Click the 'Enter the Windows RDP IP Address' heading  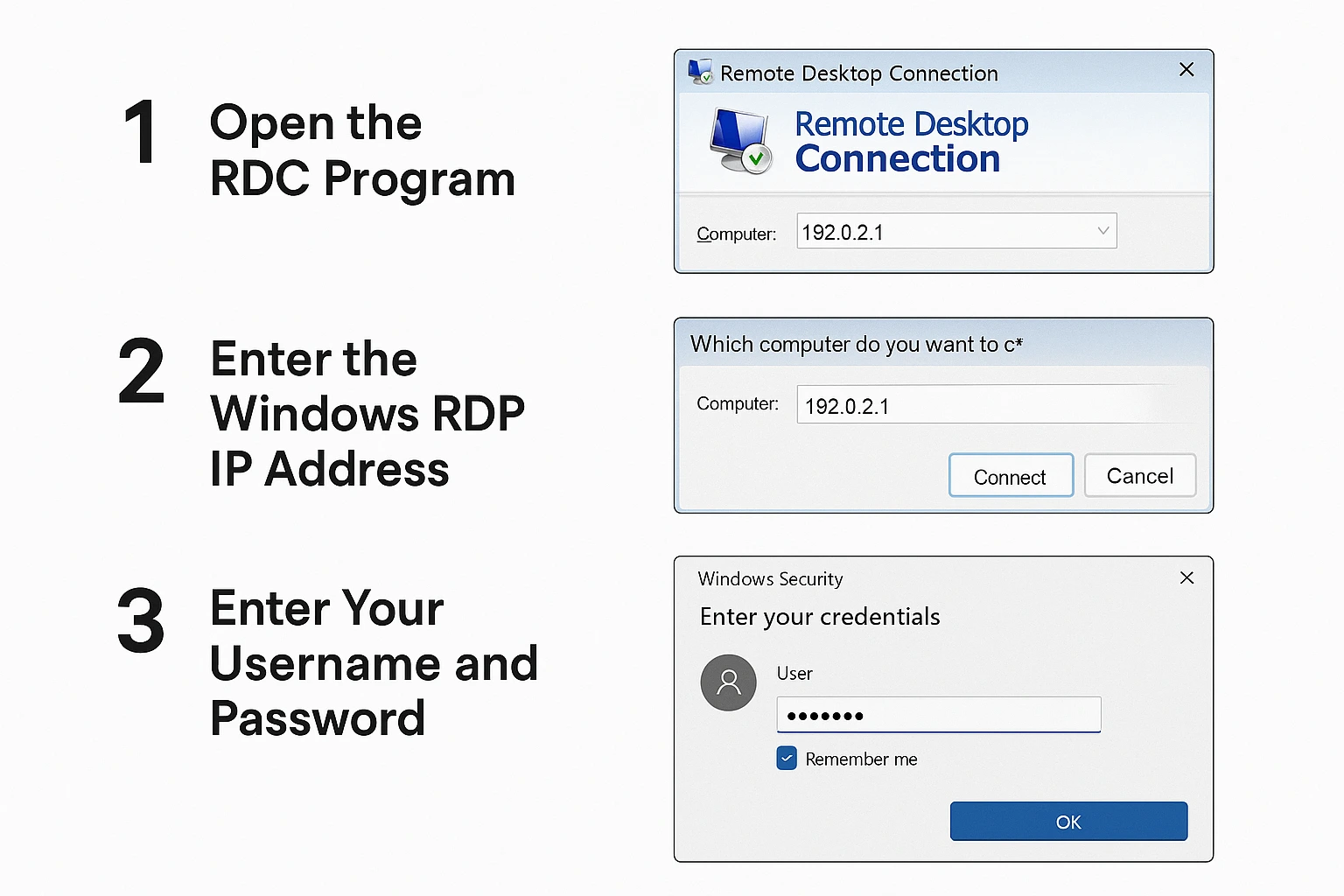(x=367, y=414)
